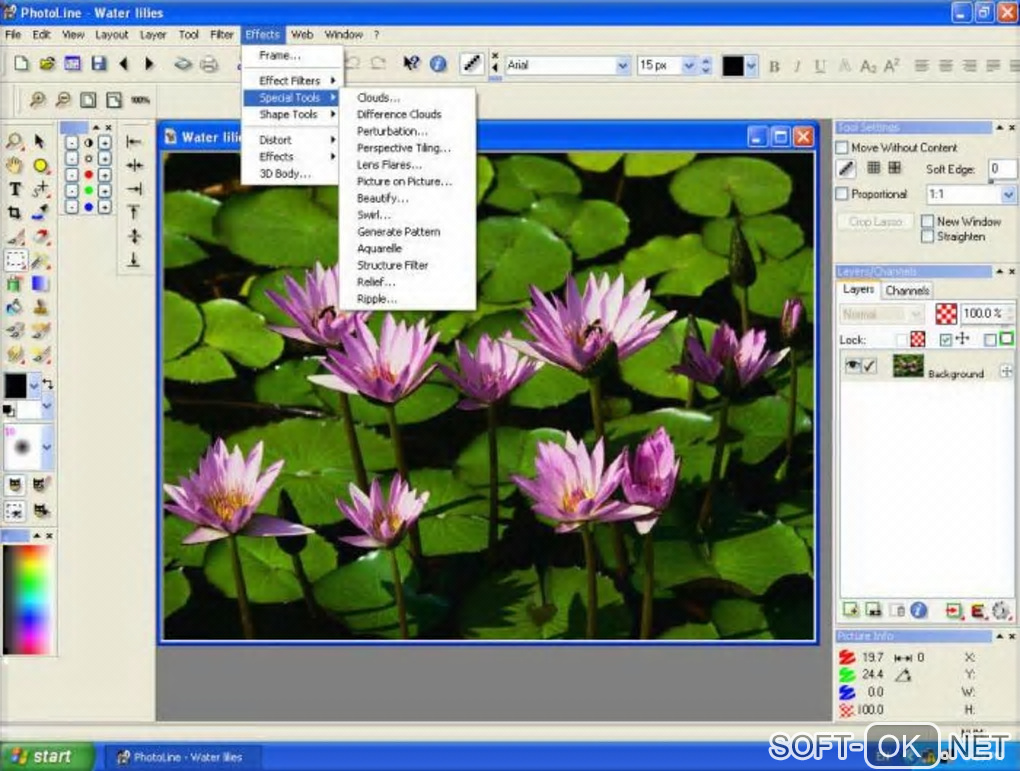Switch to the Channels tab
This screenshot has width=1020, height=771.
907,290
